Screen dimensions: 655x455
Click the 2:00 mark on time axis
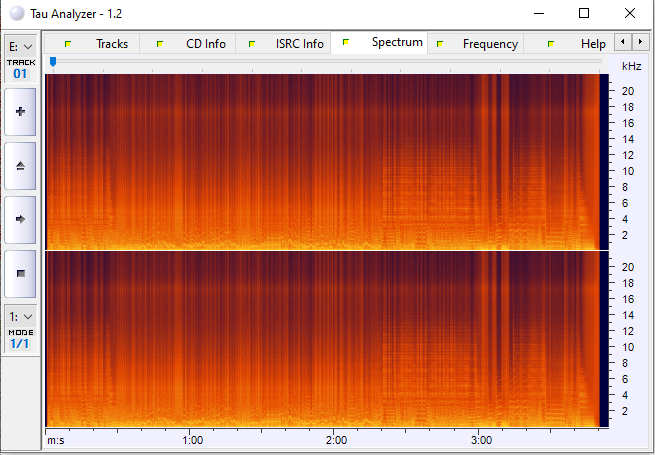pos(337,440)
